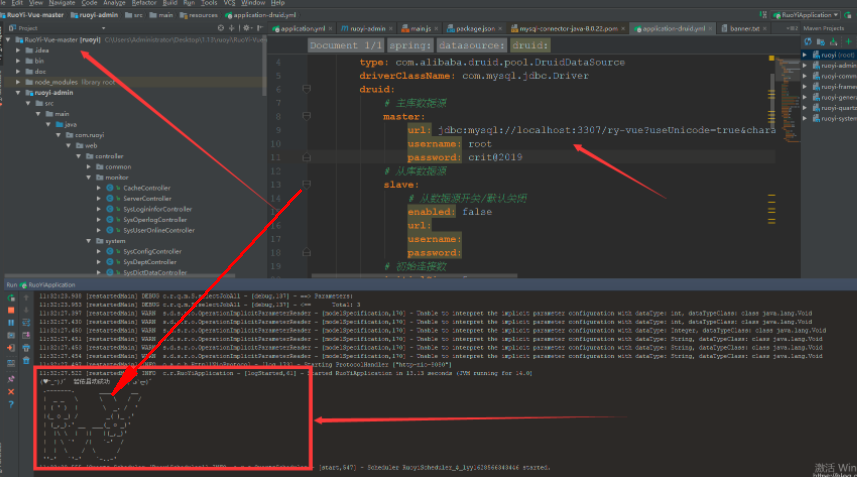Switch to banner.txt tab
Viewport: 857px width, 477px height.
[x=742, y=28]
